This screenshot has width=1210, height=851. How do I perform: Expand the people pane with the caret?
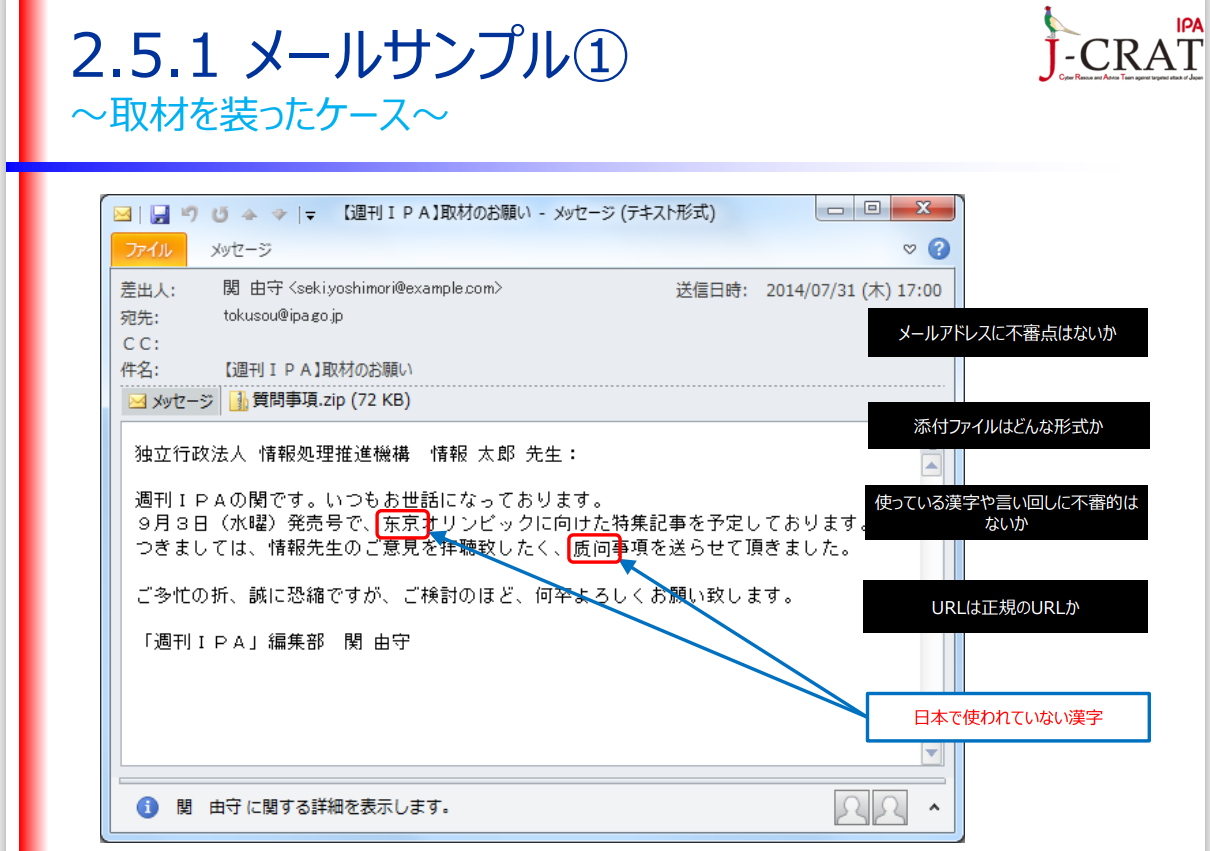point(933,806)
